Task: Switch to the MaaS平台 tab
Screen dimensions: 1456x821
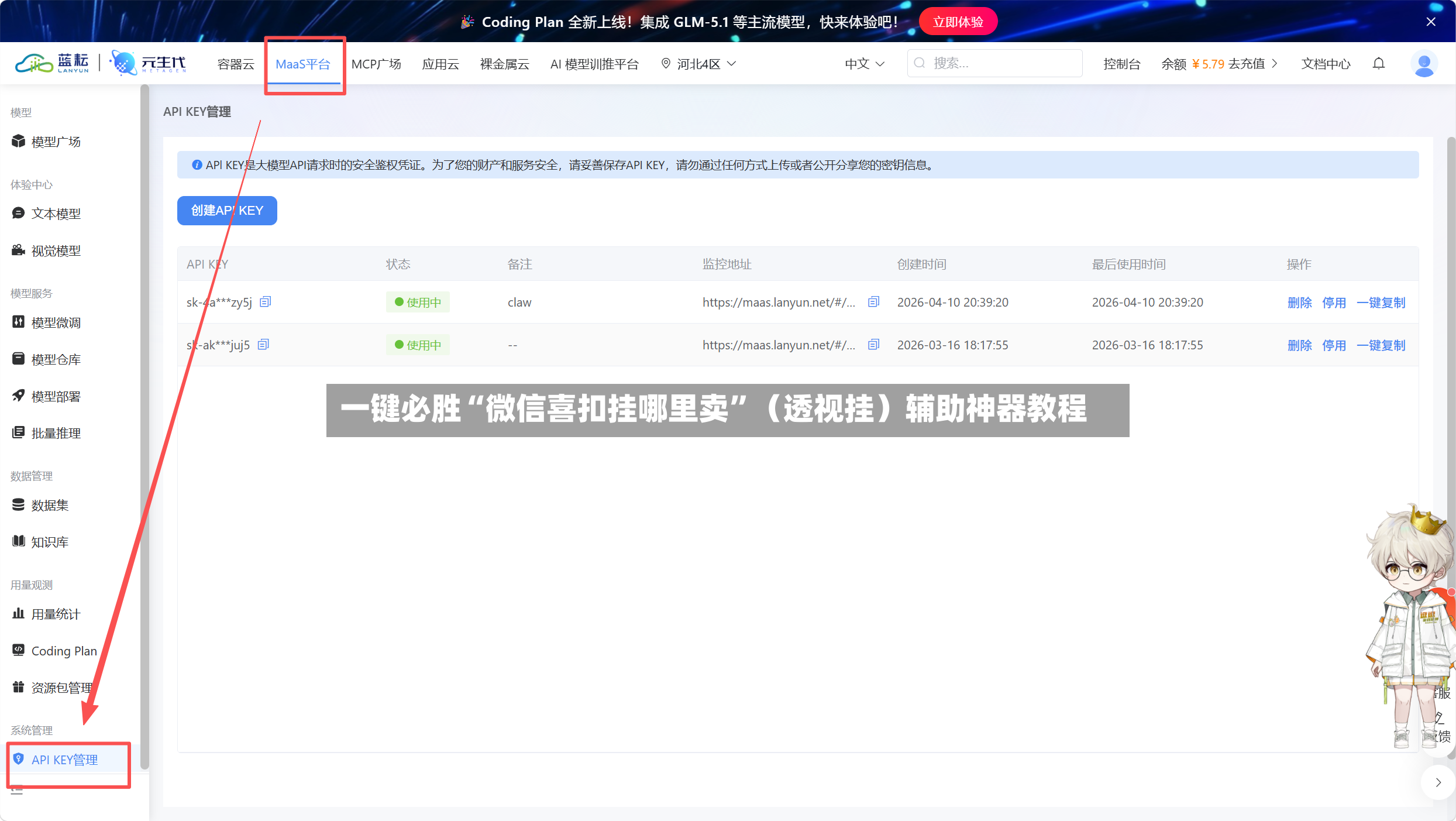Action: click(303, 64)
